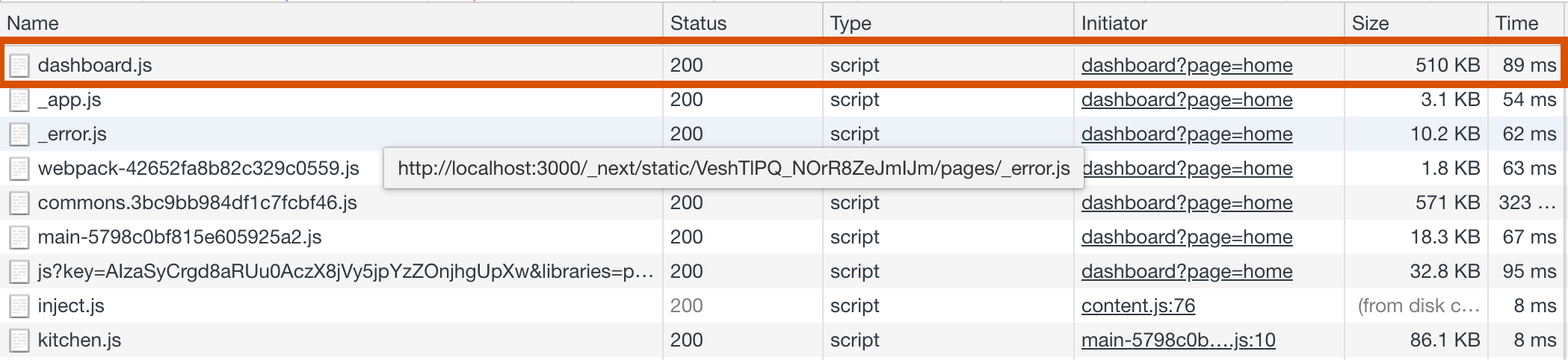Viewport: 1568px width, 360px height.
Task: Open dashboard?page=home initiator for dashboard.js
Action: click(x=1186, y=65)
